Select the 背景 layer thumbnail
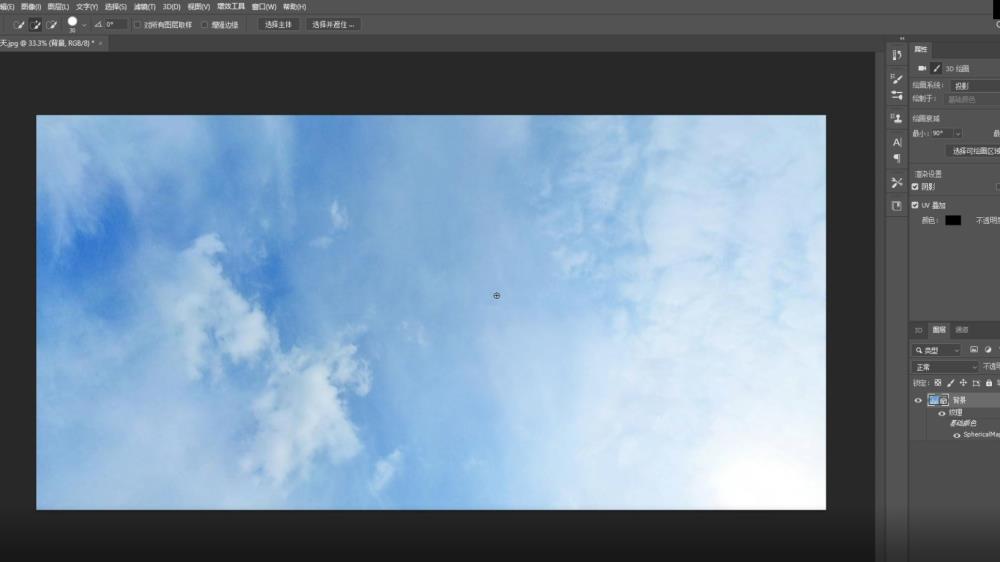Viewport: 1000px width, 562px height. 938,401
